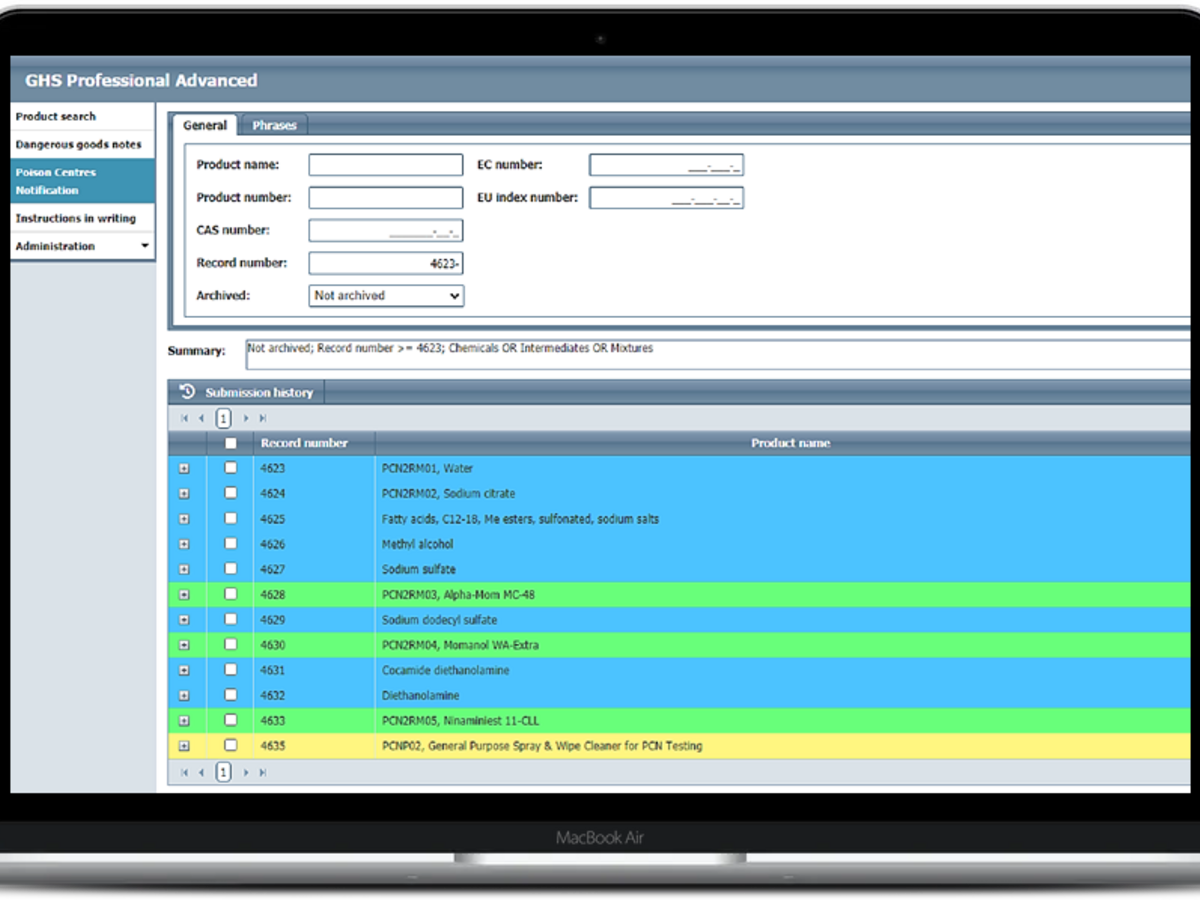This screenshot has height=900, width=1200.
Task: Check the box for record 4630
Action: tap(231, 644)
